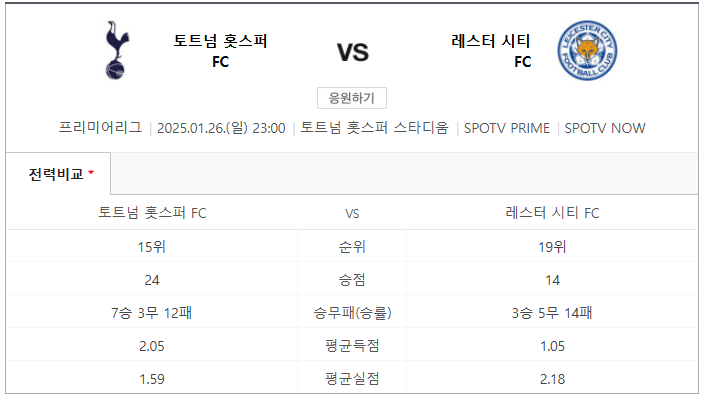Click the 토트넘 홋스퍼 FC header title
This screenshot has width=704, height=399.
click(220, 50)
